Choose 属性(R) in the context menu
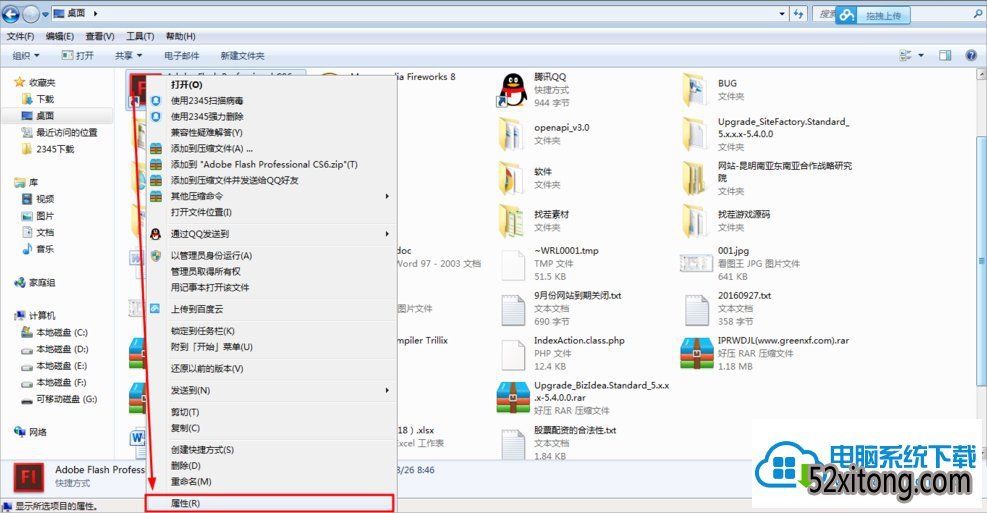987x513 pixels. [269, 503]
